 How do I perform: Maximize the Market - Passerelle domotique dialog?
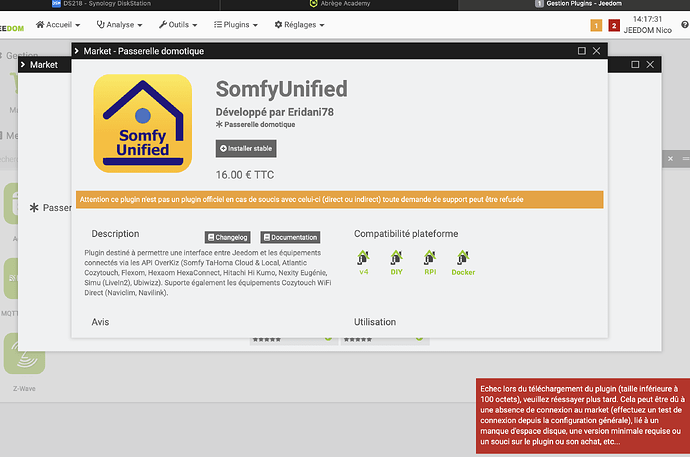point(582,51)
